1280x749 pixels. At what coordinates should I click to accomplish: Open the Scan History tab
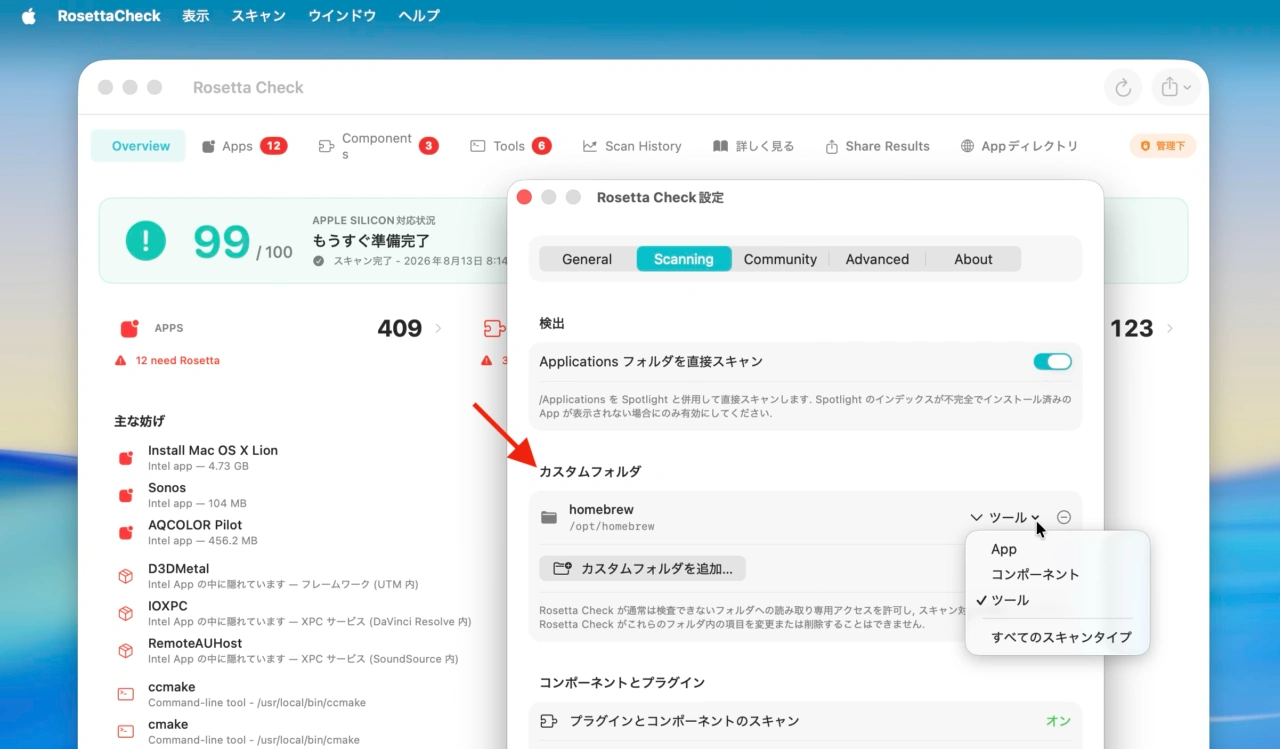632,146
